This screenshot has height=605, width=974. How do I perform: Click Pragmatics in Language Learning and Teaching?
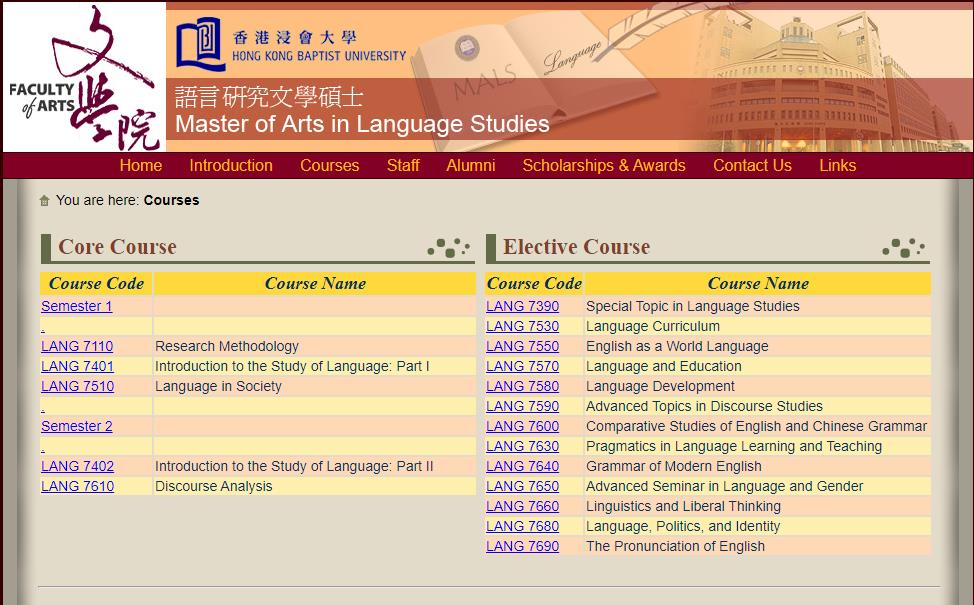(x=734, y=446)
